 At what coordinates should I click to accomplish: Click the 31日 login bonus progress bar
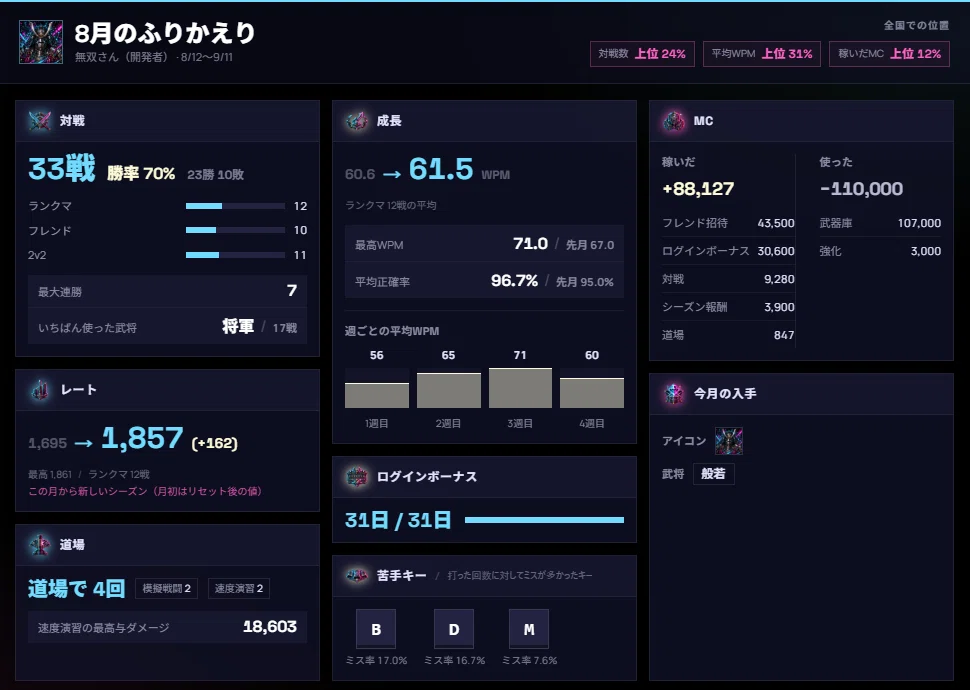544,520
